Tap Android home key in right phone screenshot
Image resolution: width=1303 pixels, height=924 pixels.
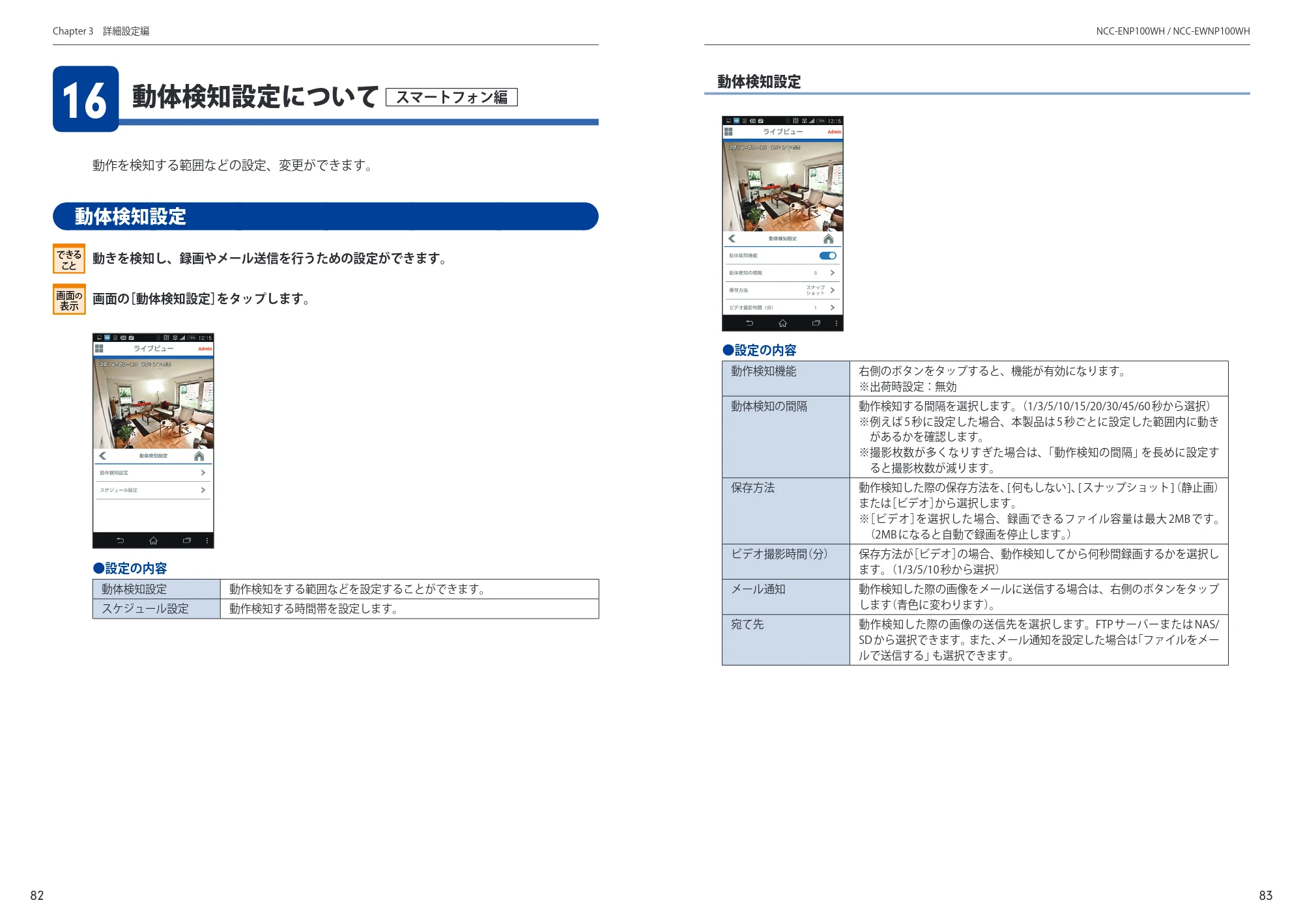click(782, 323)
